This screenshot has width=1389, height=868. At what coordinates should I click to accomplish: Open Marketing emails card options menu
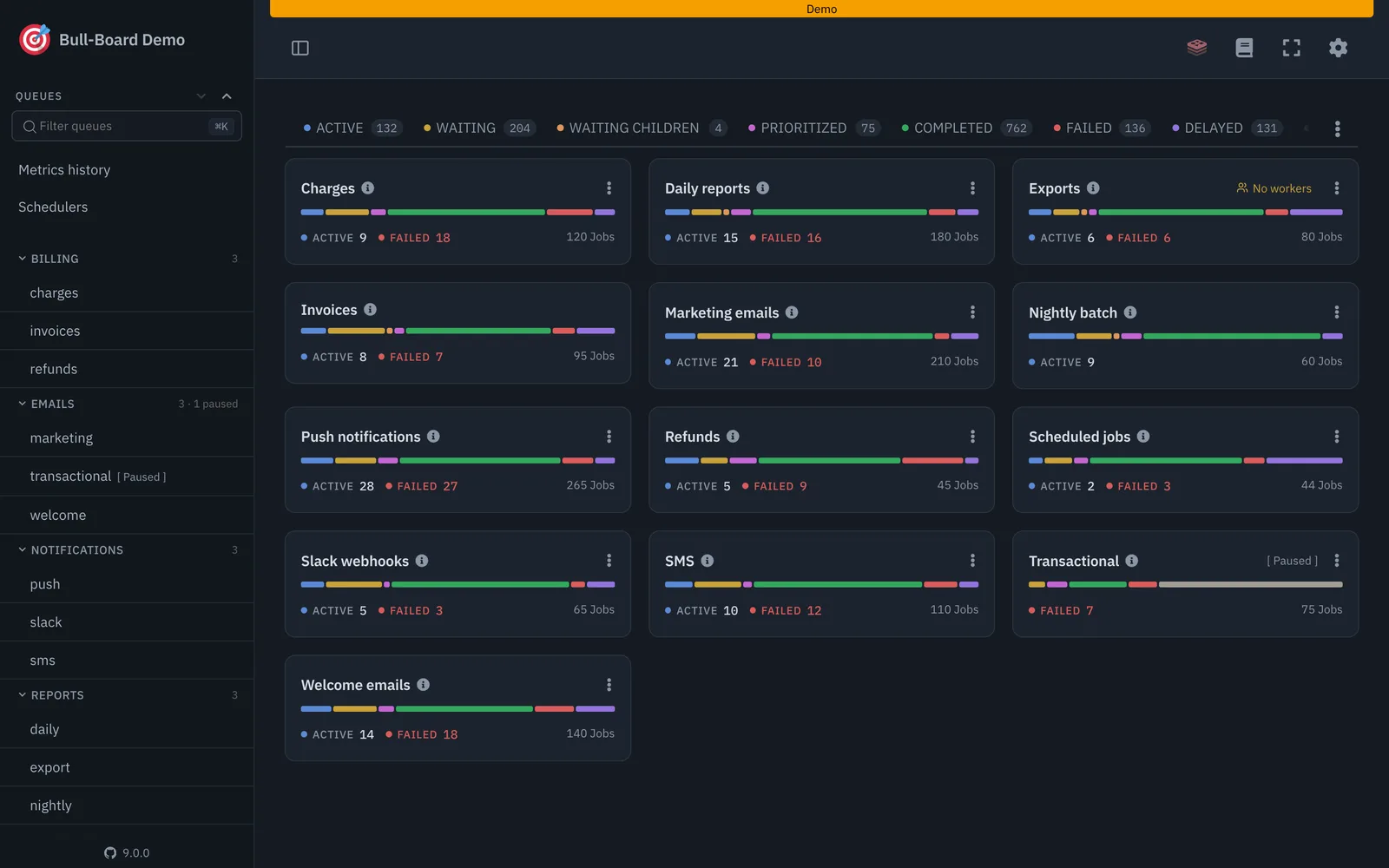click(x=972, y=312)
